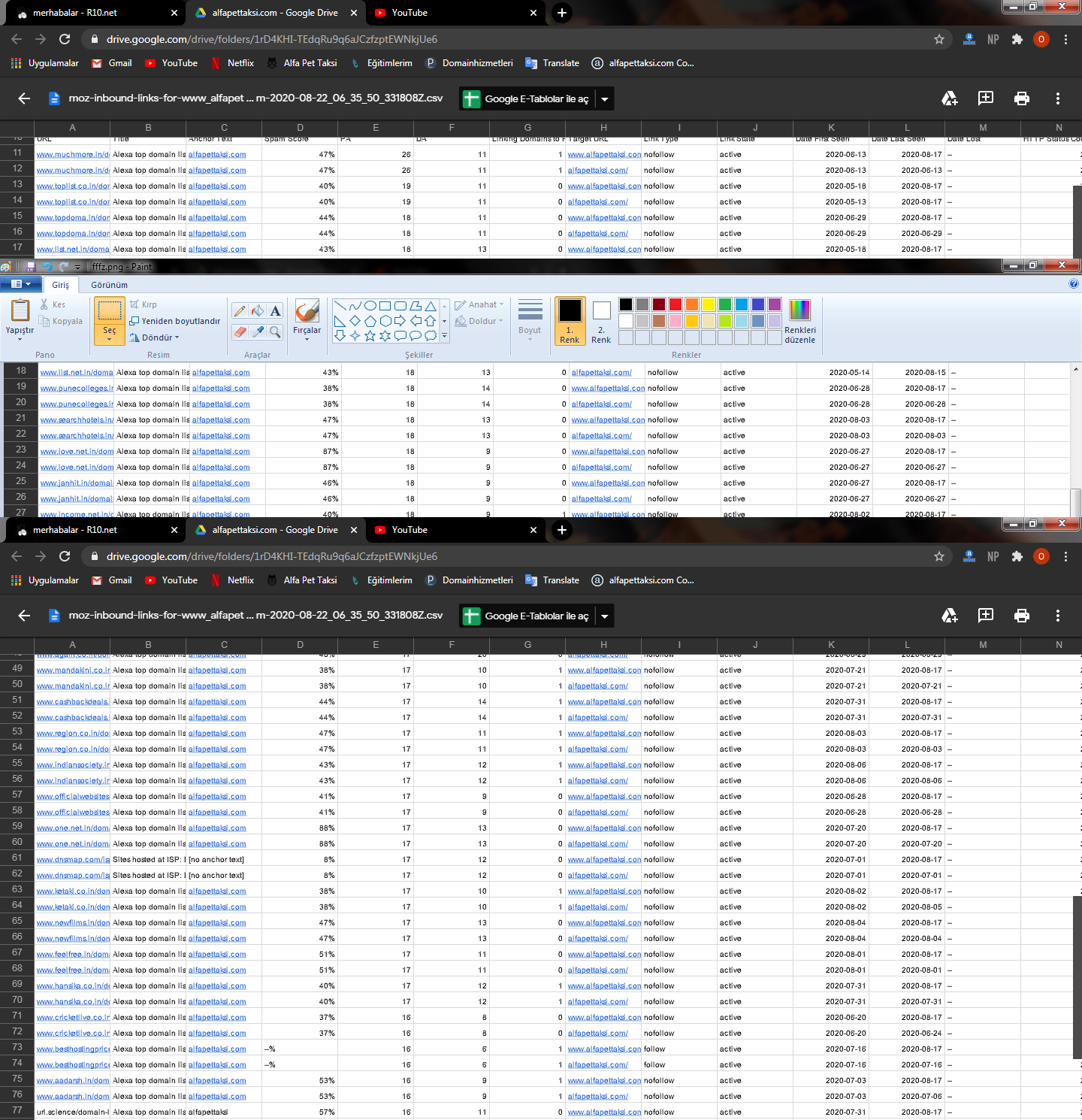Open the Paint file menu button

click(x=21, y=284)
